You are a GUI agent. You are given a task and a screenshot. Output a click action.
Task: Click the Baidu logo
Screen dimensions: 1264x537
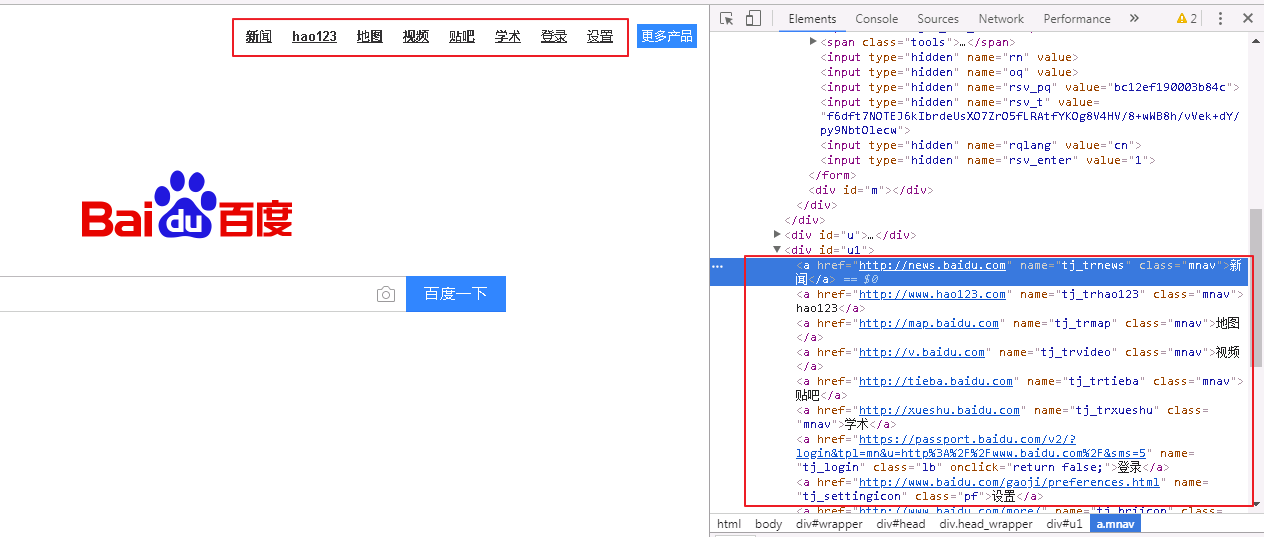point(187,205)
